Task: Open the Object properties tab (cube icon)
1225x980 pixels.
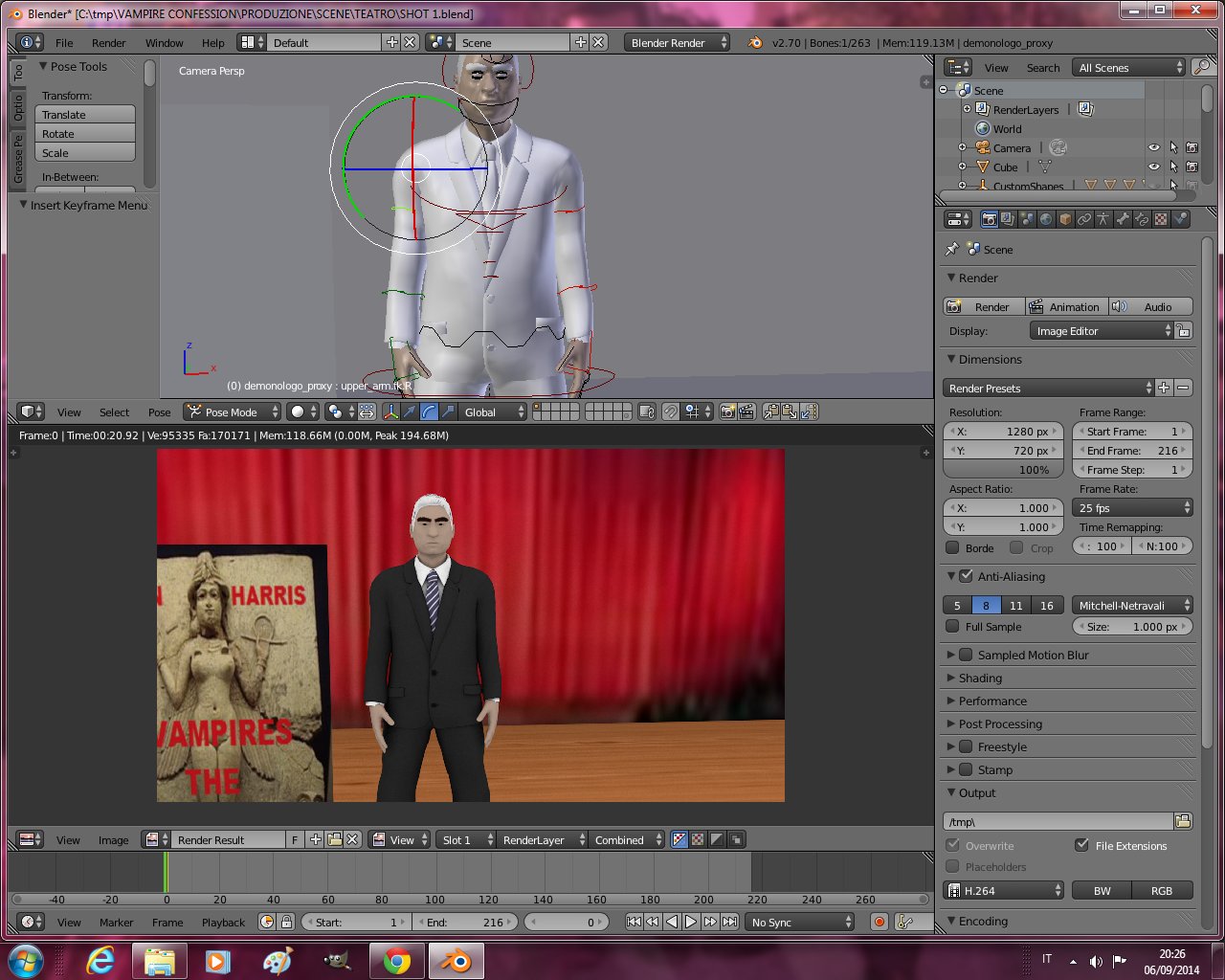Action: coord(1065,219)
